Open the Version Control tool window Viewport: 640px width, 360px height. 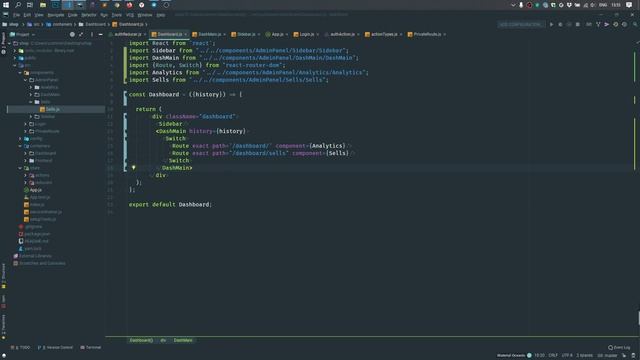[55, 347]
